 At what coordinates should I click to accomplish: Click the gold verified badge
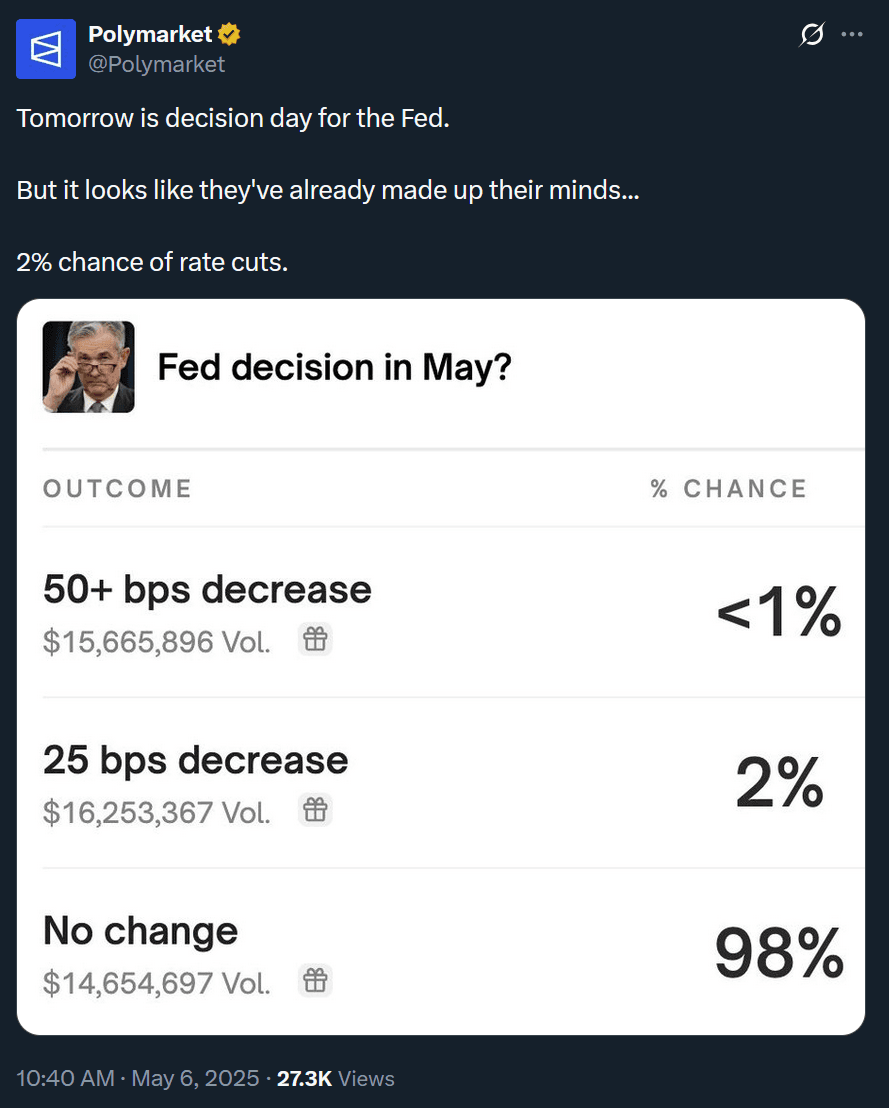click(230, 35)
